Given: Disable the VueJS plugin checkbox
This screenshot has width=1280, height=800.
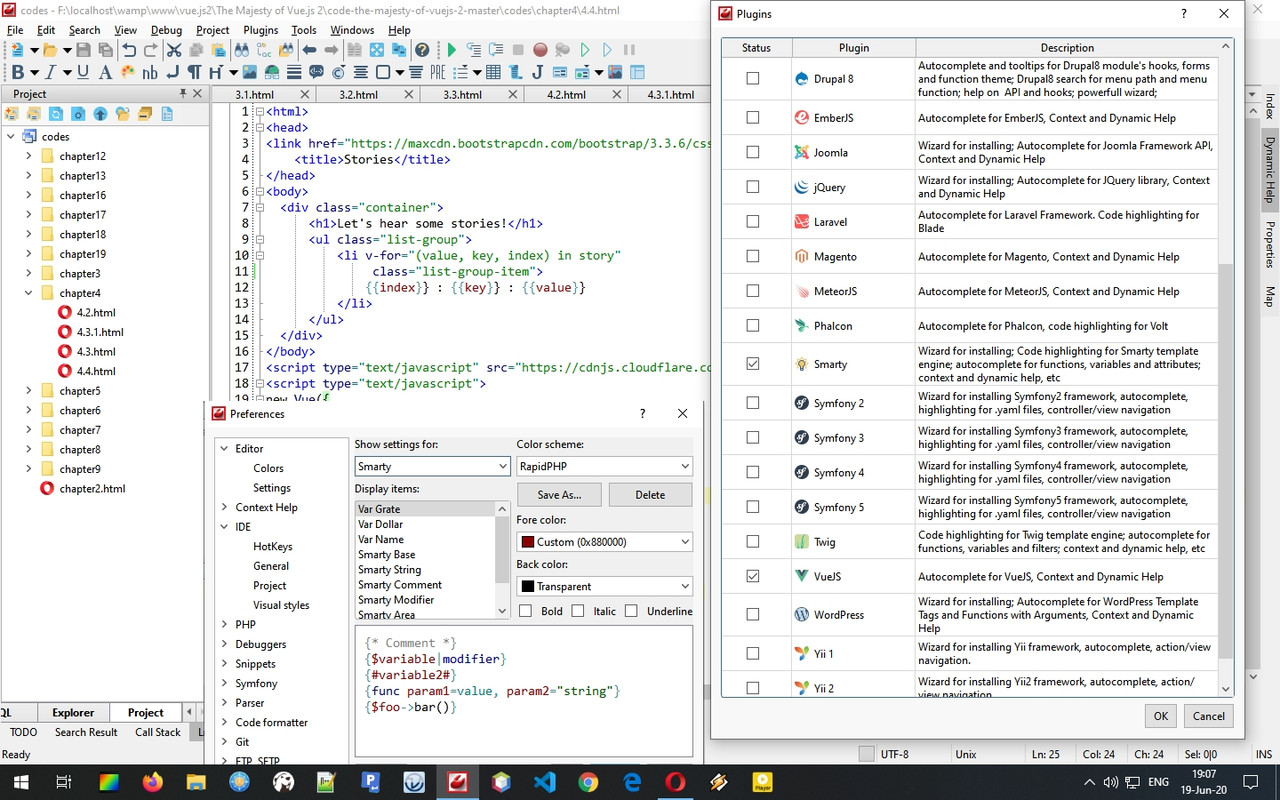Looking at the screenshot, I should click(753, 576).
